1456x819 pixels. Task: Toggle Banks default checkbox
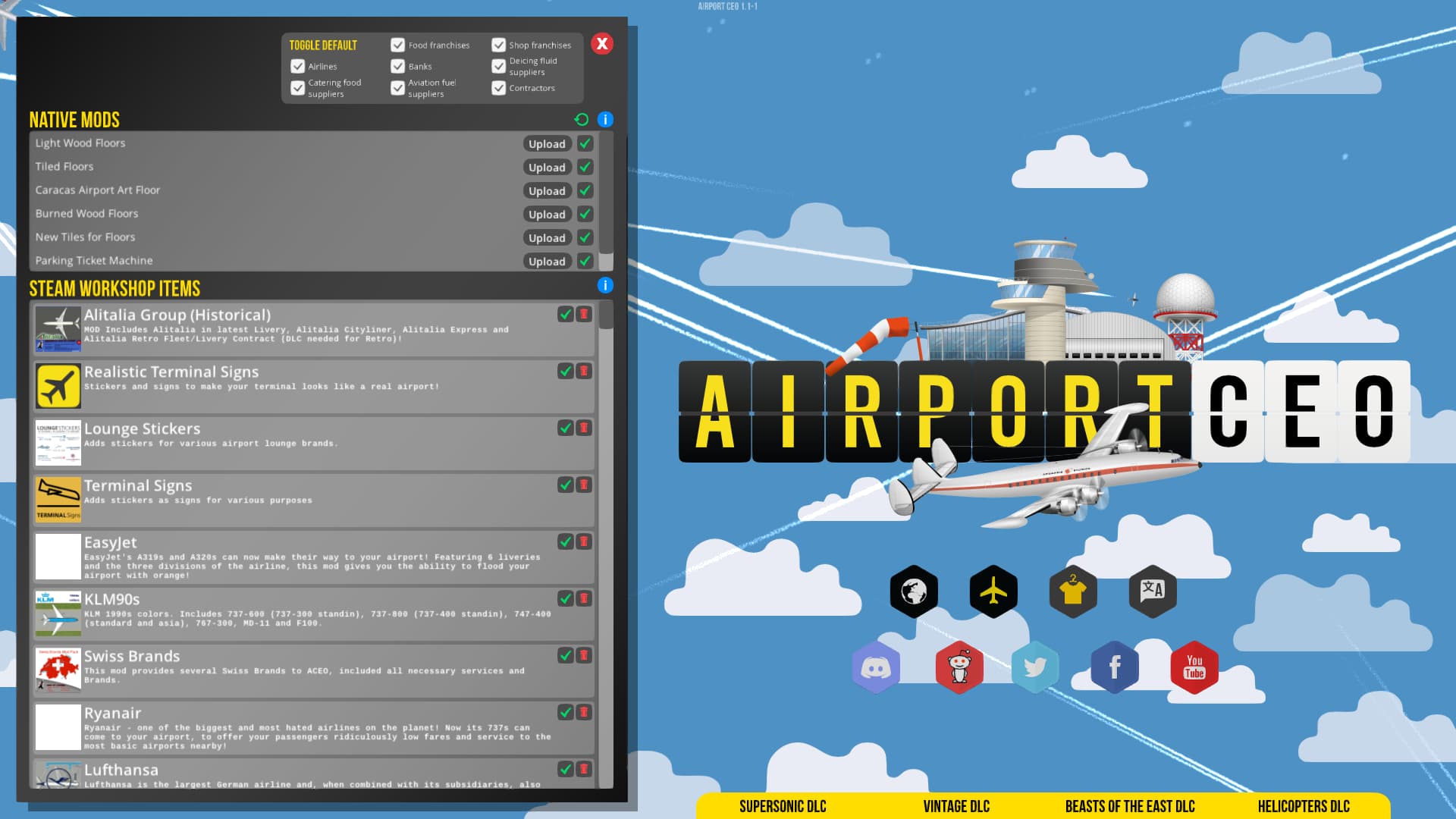(397, 67)
